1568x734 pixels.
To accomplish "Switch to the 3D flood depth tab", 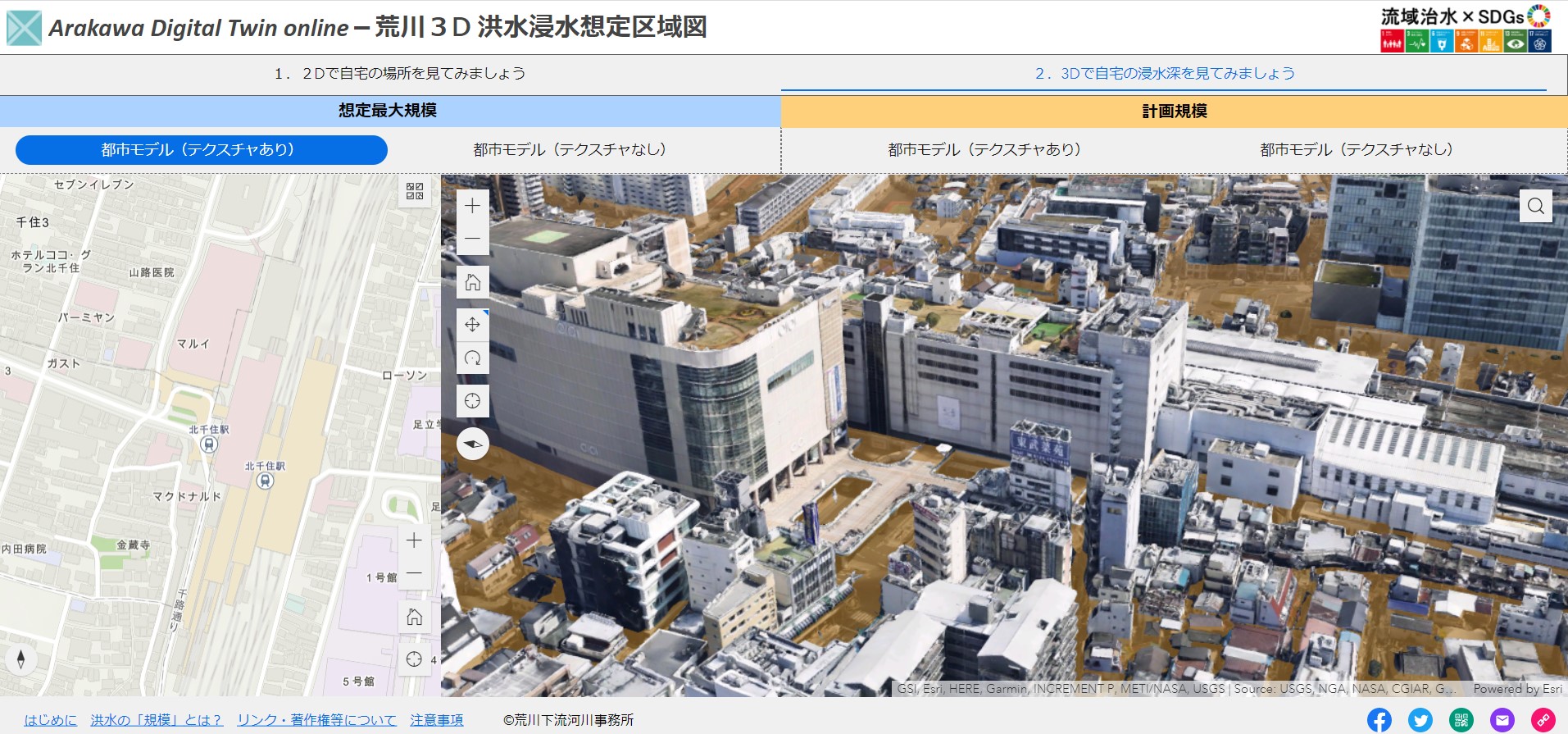I will [1164, 74].
